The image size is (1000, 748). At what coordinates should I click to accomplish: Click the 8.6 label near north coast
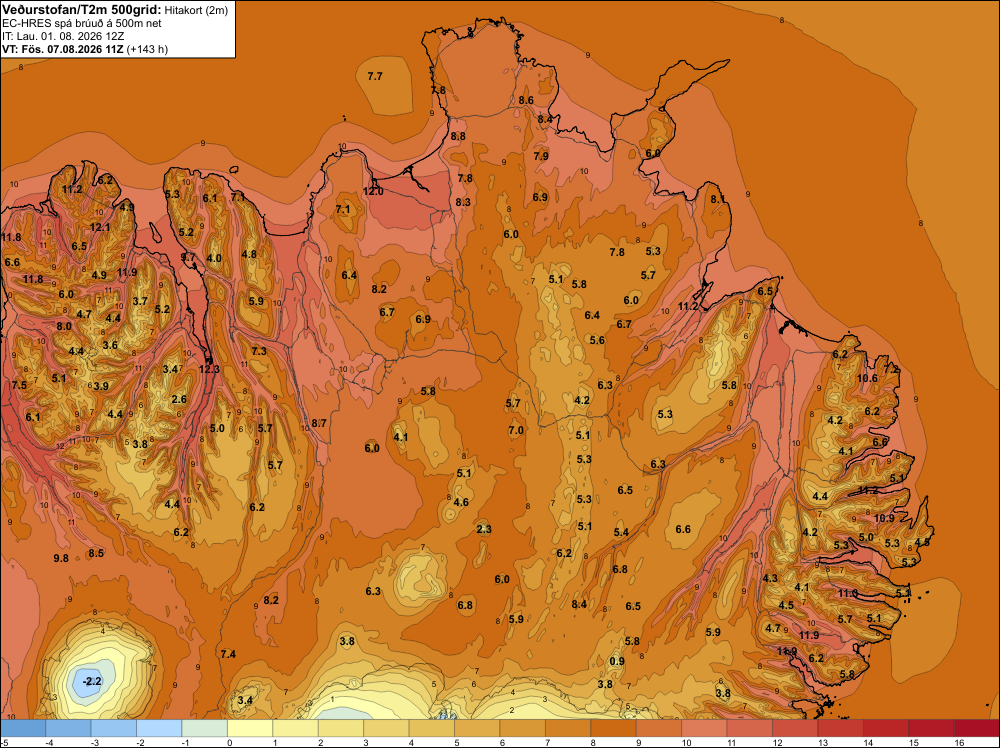[x=526, y=100]
